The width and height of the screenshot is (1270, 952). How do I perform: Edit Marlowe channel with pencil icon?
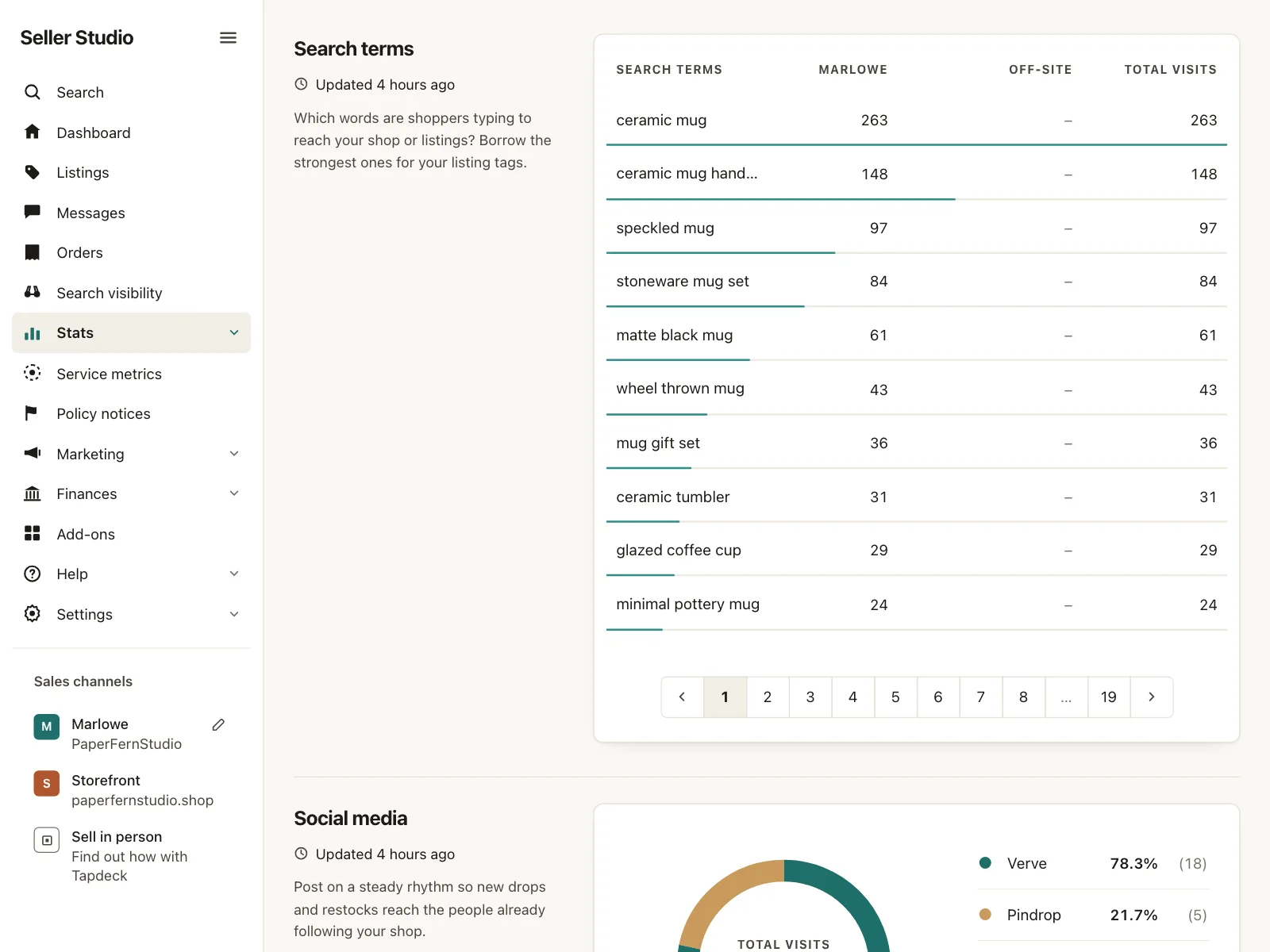click(218, 724)
